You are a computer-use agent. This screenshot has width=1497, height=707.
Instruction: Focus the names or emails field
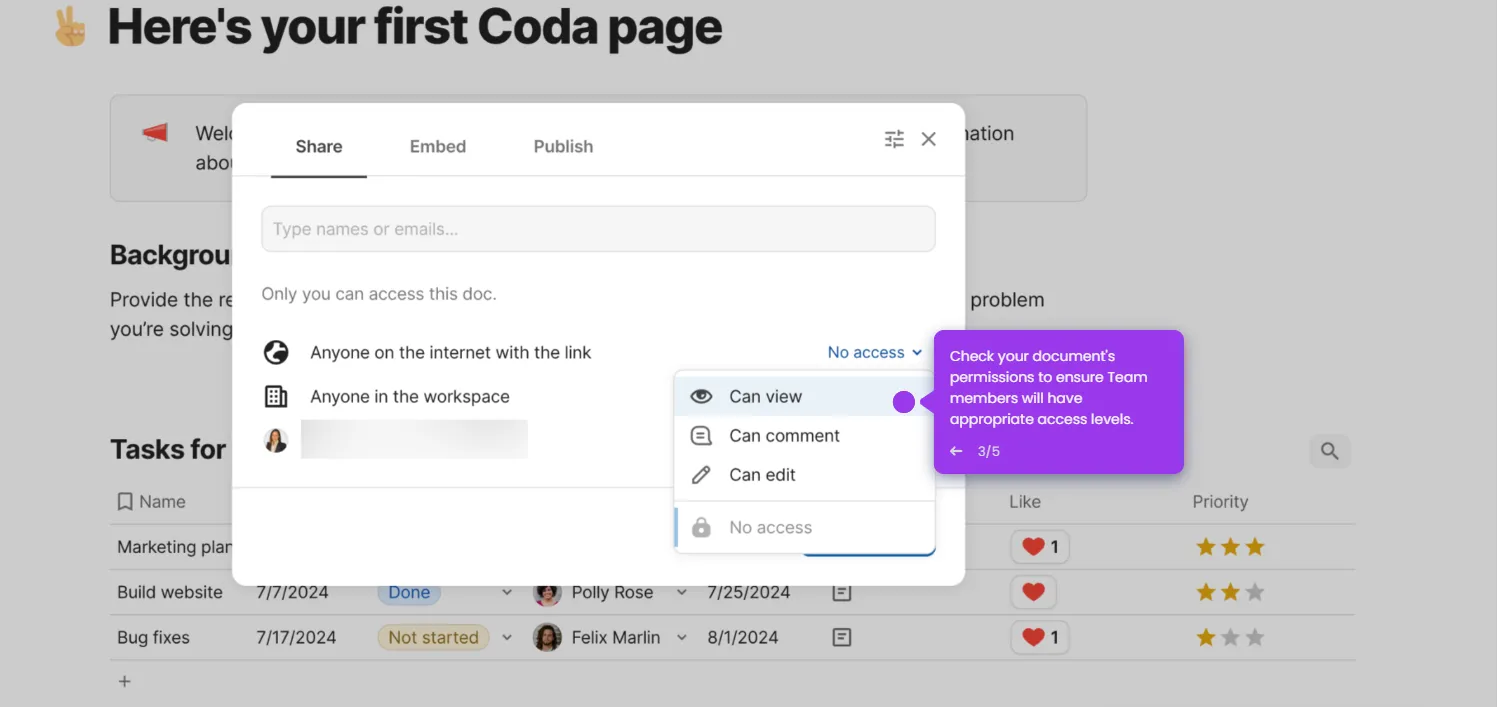pyautogui.click(x=598, y=229)
